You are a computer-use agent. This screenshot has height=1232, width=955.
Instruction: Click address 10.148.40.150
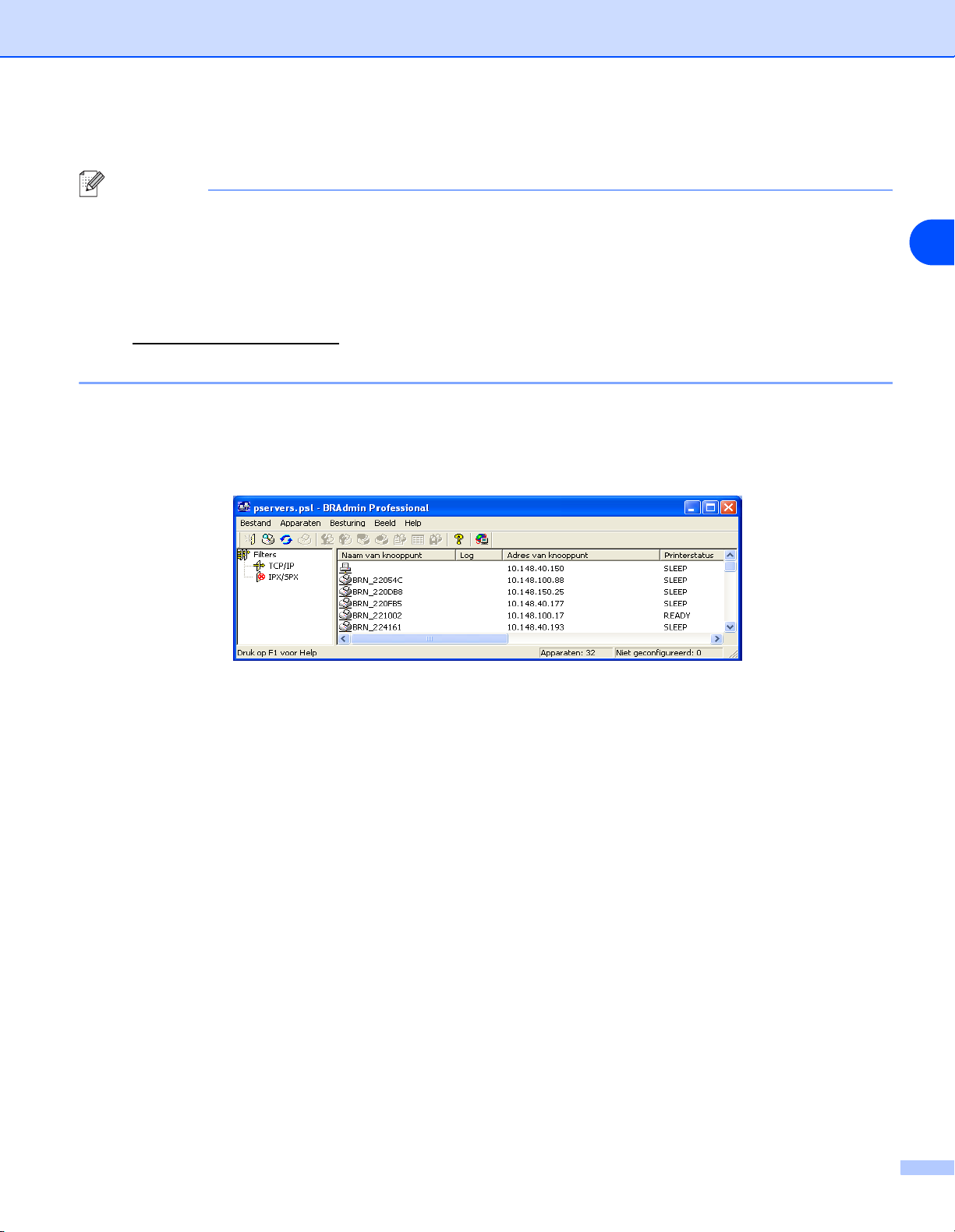coord(536,569)
